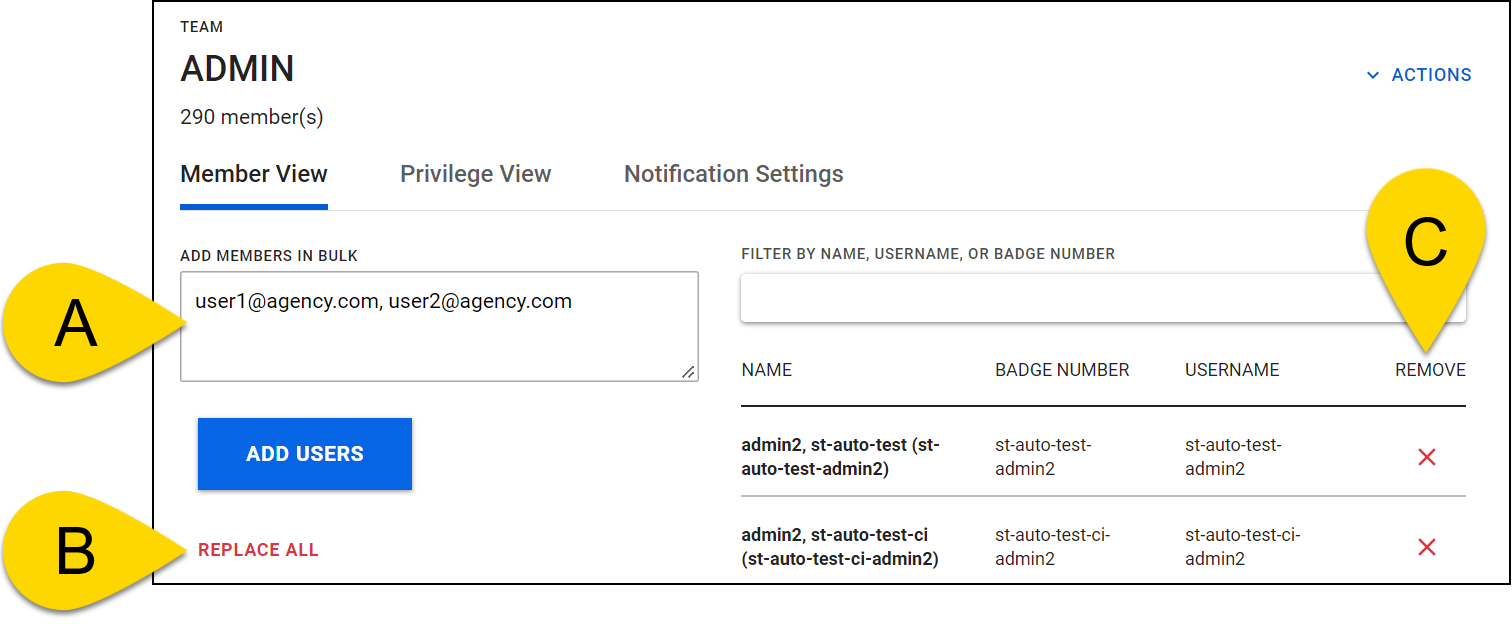Click the REMOVE column header

pyautogui.click(x=1430, y=370)
